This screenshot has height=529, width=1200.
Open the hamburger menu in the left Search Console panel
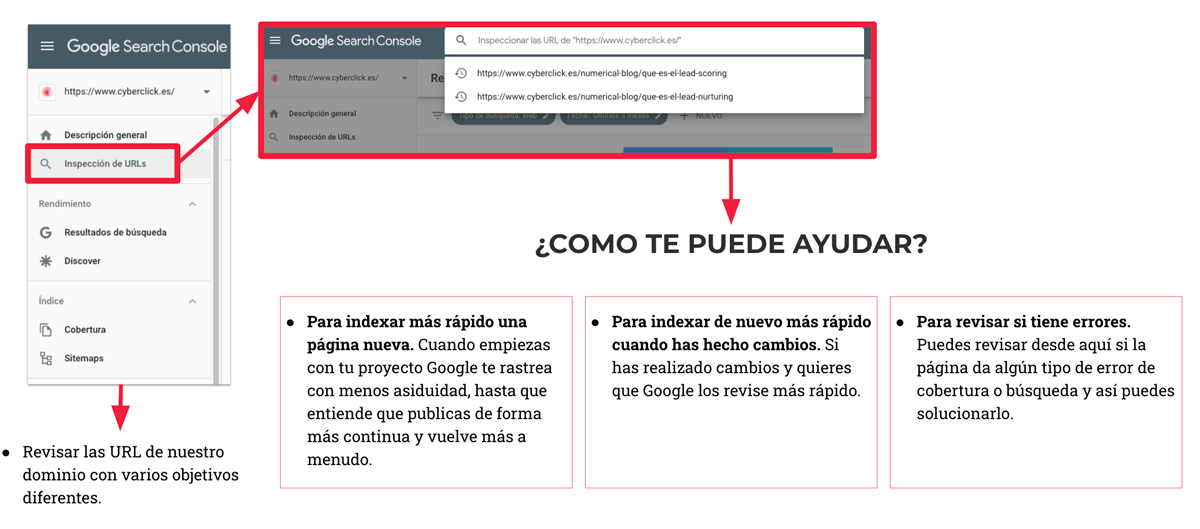47,46
